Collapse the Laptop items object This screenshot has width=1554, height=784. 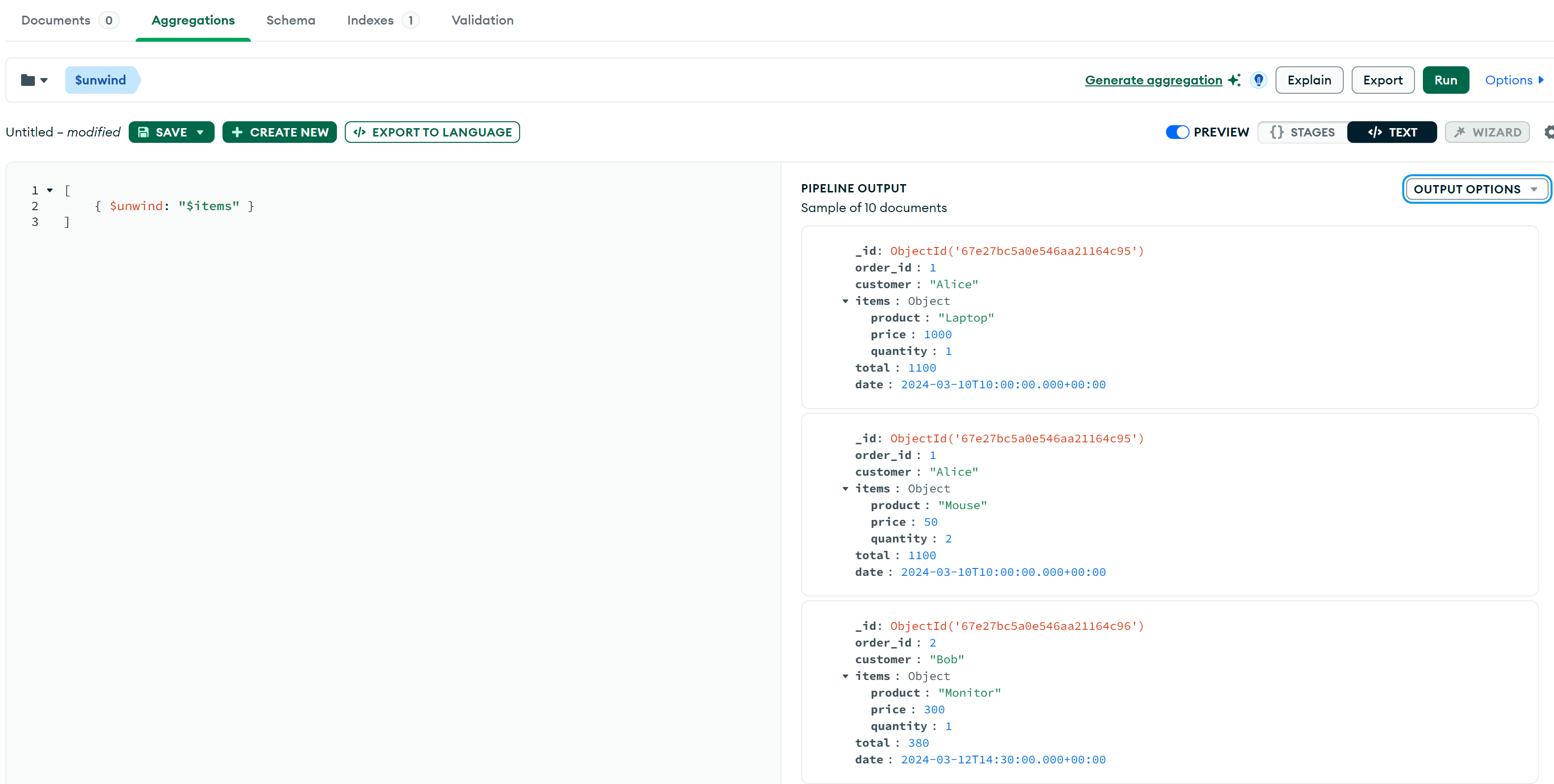point(845,301)
